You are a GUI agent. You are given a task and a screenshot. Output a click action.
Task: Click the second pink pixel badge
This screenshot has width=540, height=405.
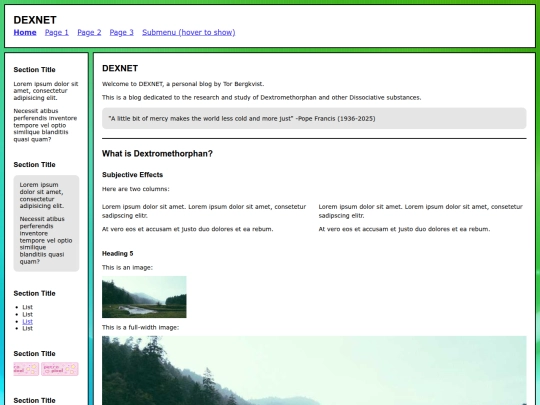(60, 369)
